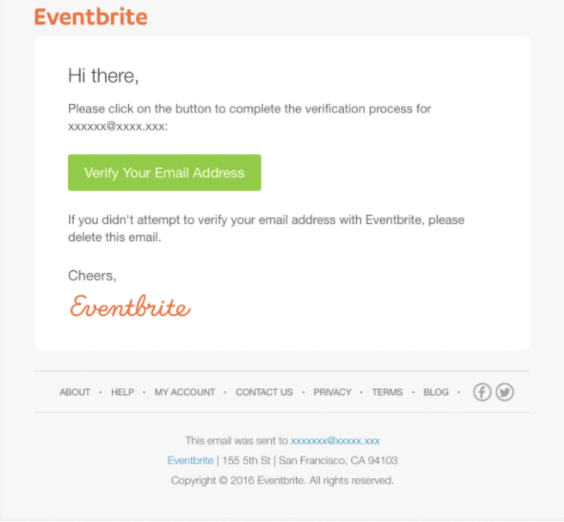The image size is (564, 522).
Task: Click the 155 5th St address text
Action: (246, 460)
